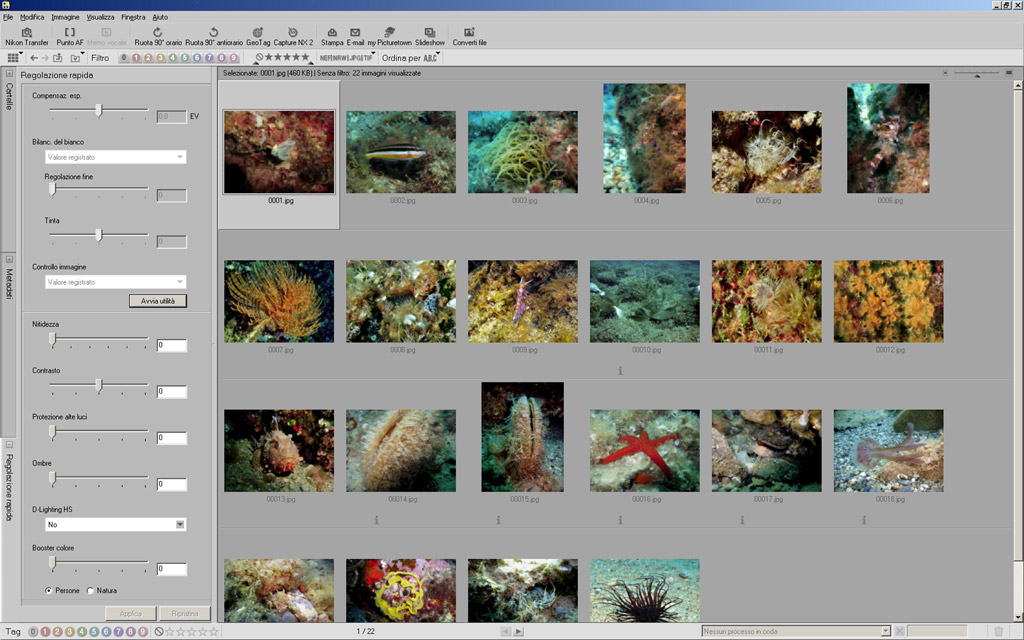Rotate image with Ruota 90° antiorario
The width and height of the screenshot is (1024, 640).
click(x=214, y=37)
